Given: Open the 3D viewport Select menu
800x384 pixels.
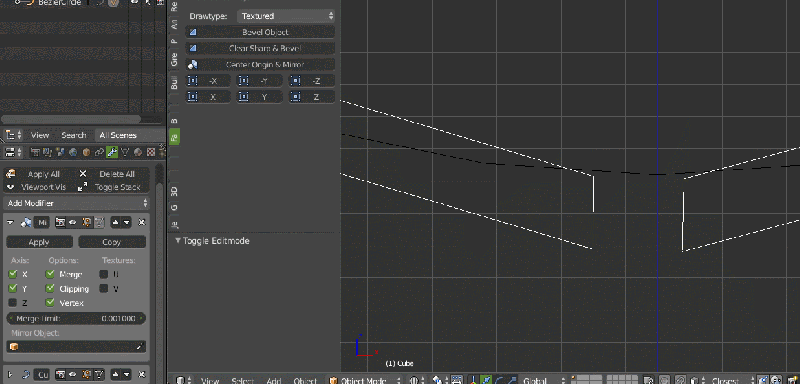Looking at the screenshot, I should [x=243, y=380].
